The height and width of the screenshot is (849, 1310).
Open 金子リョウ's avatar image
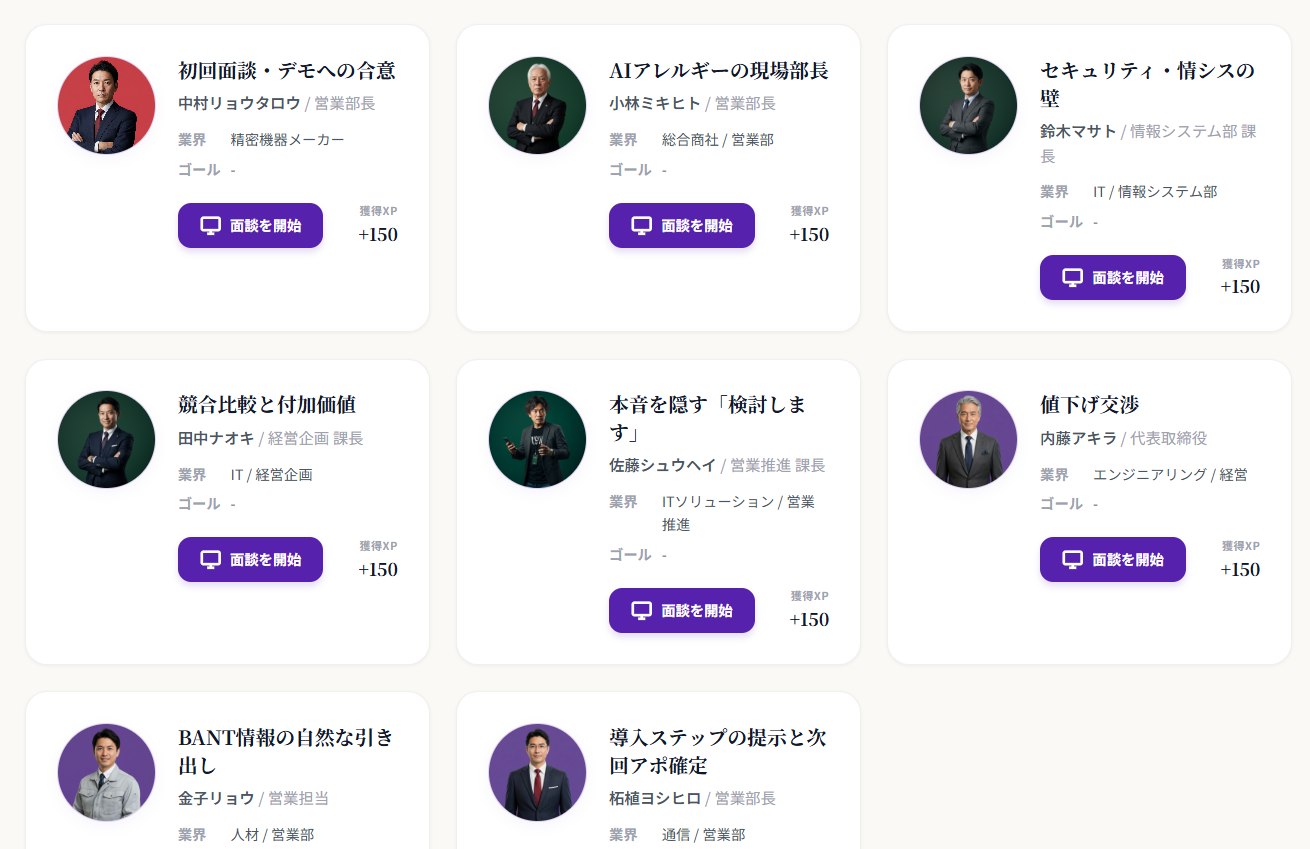coord(105,773)
